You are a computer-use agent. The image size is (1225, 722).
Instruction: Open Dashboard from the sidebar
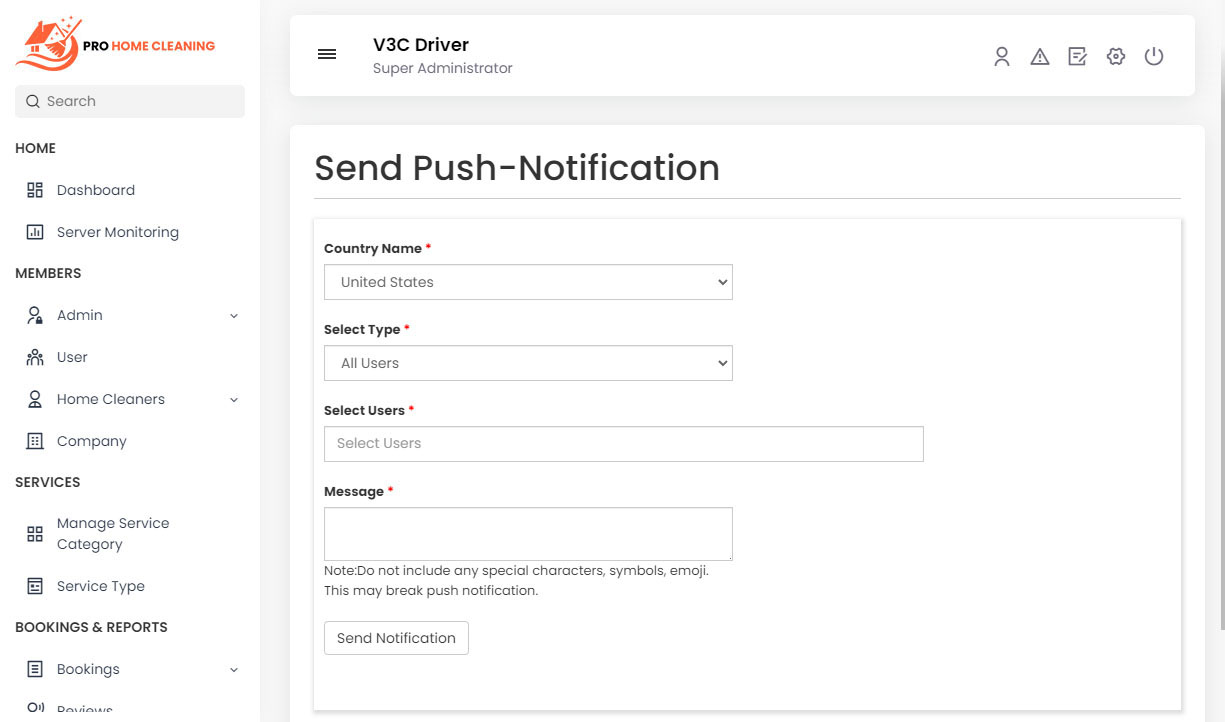[x=95, y=190]
